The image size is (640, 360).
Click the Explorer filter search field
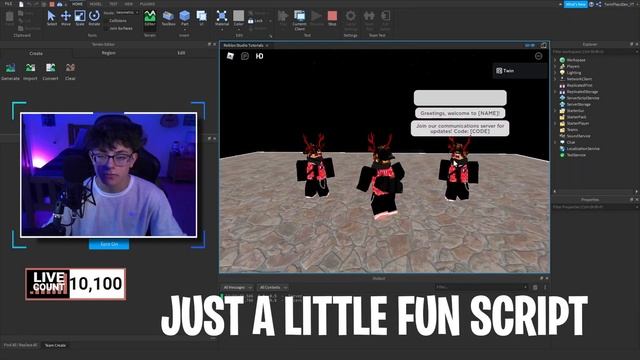pos(595,52)
